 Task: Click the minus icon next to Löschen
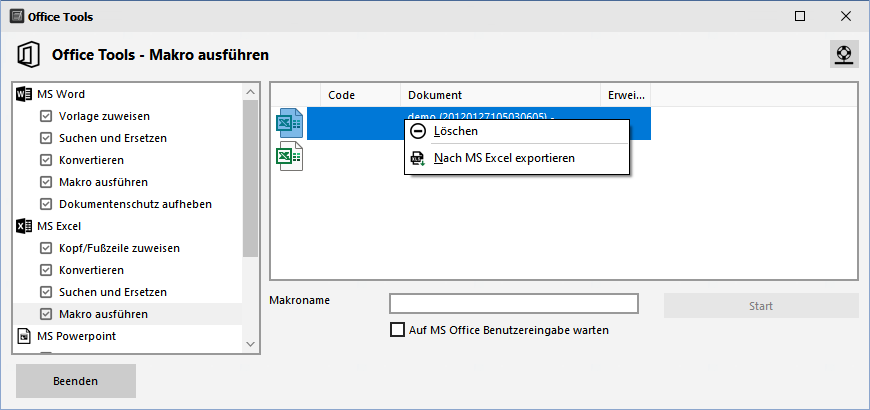click(x=418, y=131)
